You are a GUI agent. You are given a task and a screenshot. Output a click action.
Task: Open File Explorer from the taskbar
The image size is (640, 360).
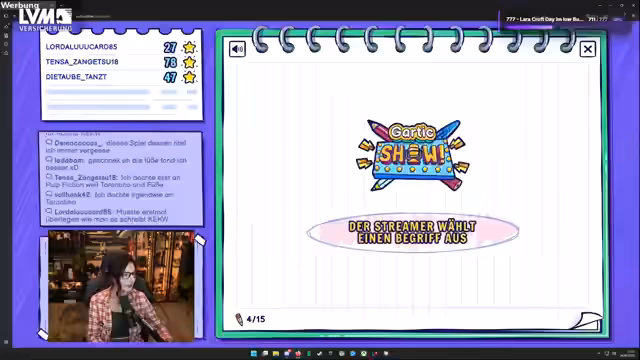pyautogui.click(x=276, y=353)
